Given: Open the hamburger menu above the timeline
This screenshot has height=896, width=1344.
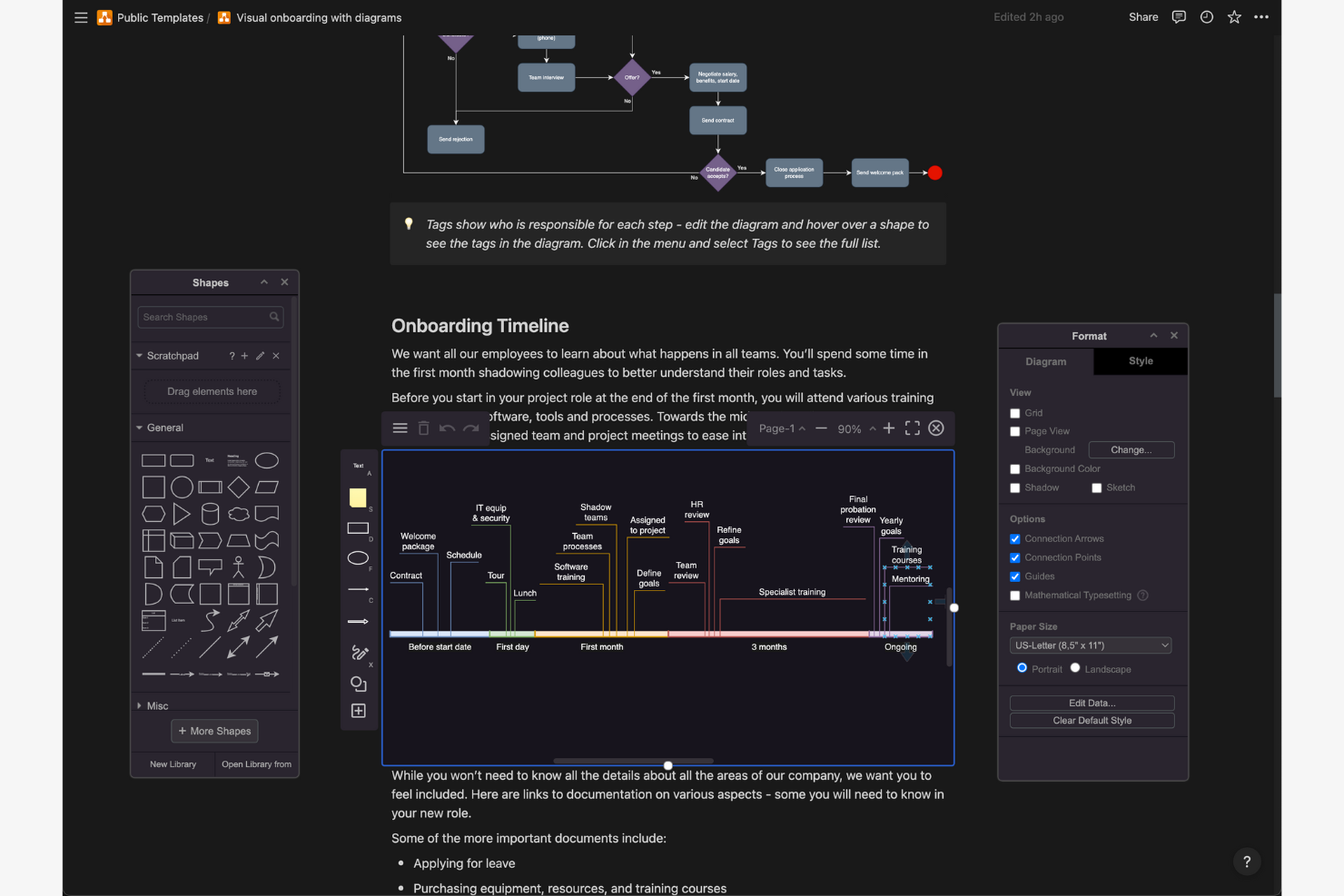Looking at the screenshot, I should point(400,428).
